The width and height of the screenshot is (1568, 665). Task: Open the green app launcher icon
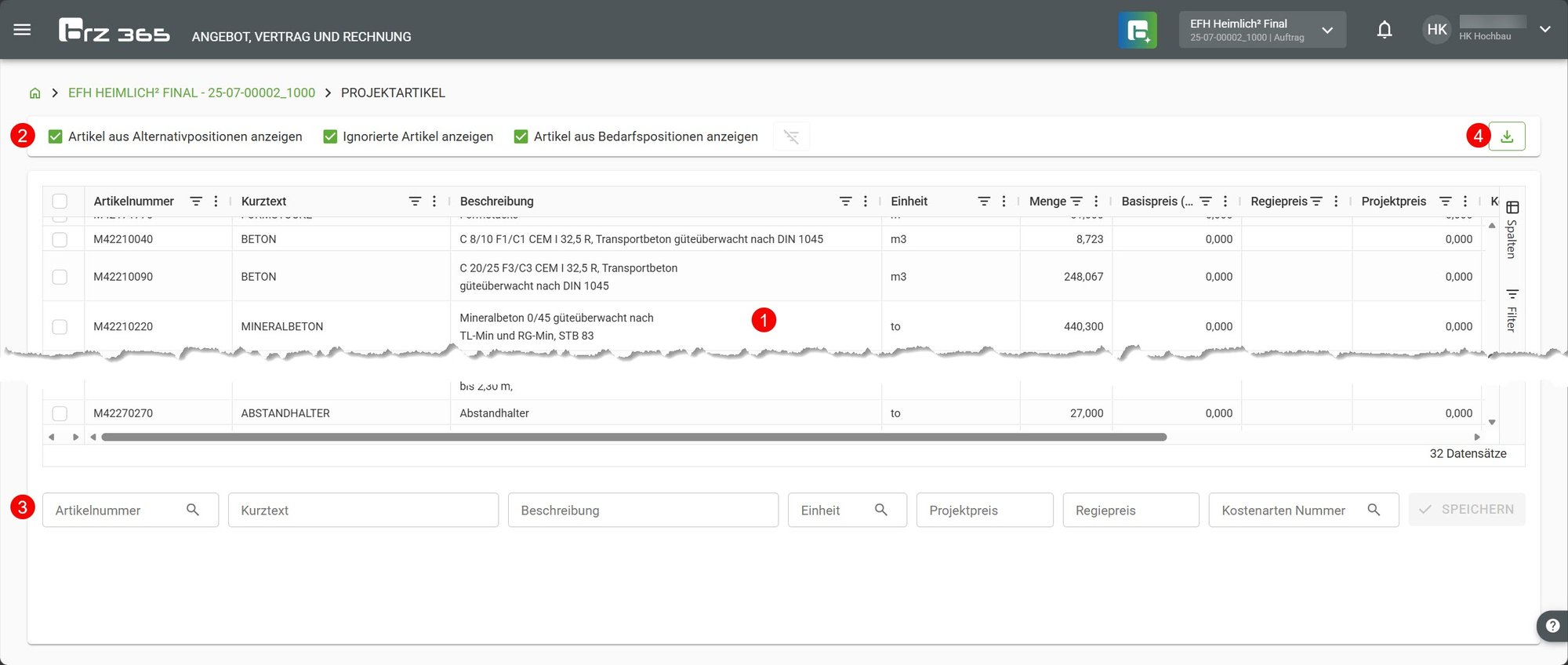click(1138, 30)
